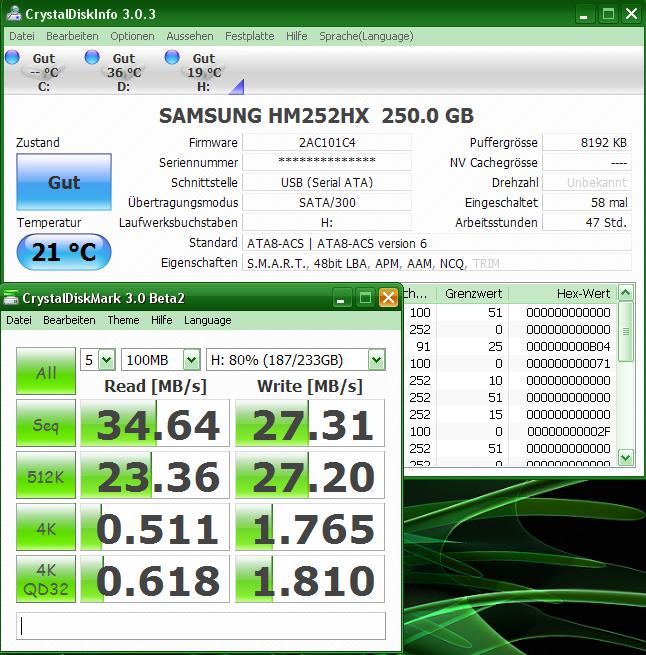Click the SAMSUNG HM252HX 250.0 GB heading
The image size is (646, 655).
(x=316, y=116)
